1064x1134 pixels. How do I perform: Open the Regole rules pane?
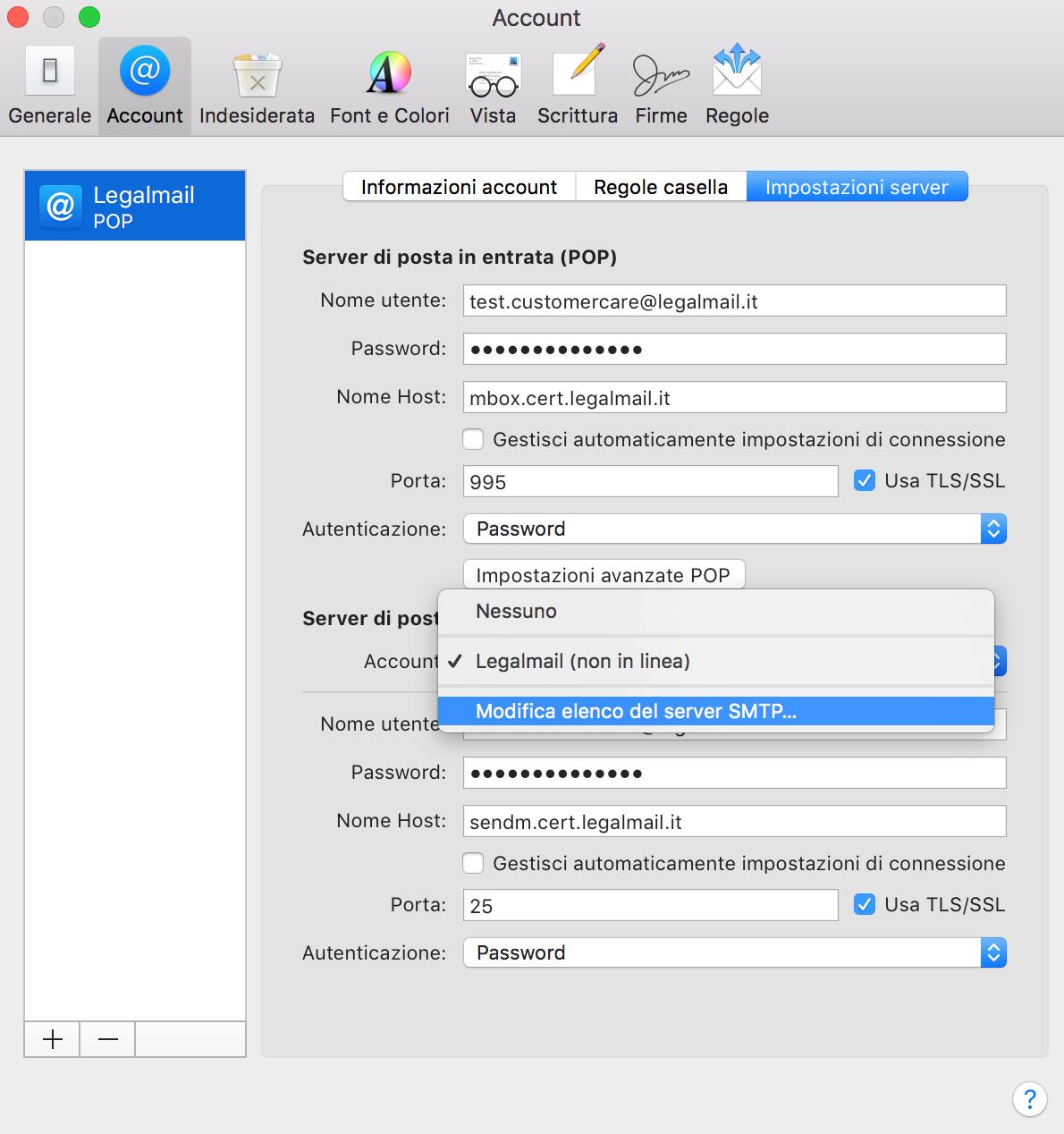click(x=737, y=87)
